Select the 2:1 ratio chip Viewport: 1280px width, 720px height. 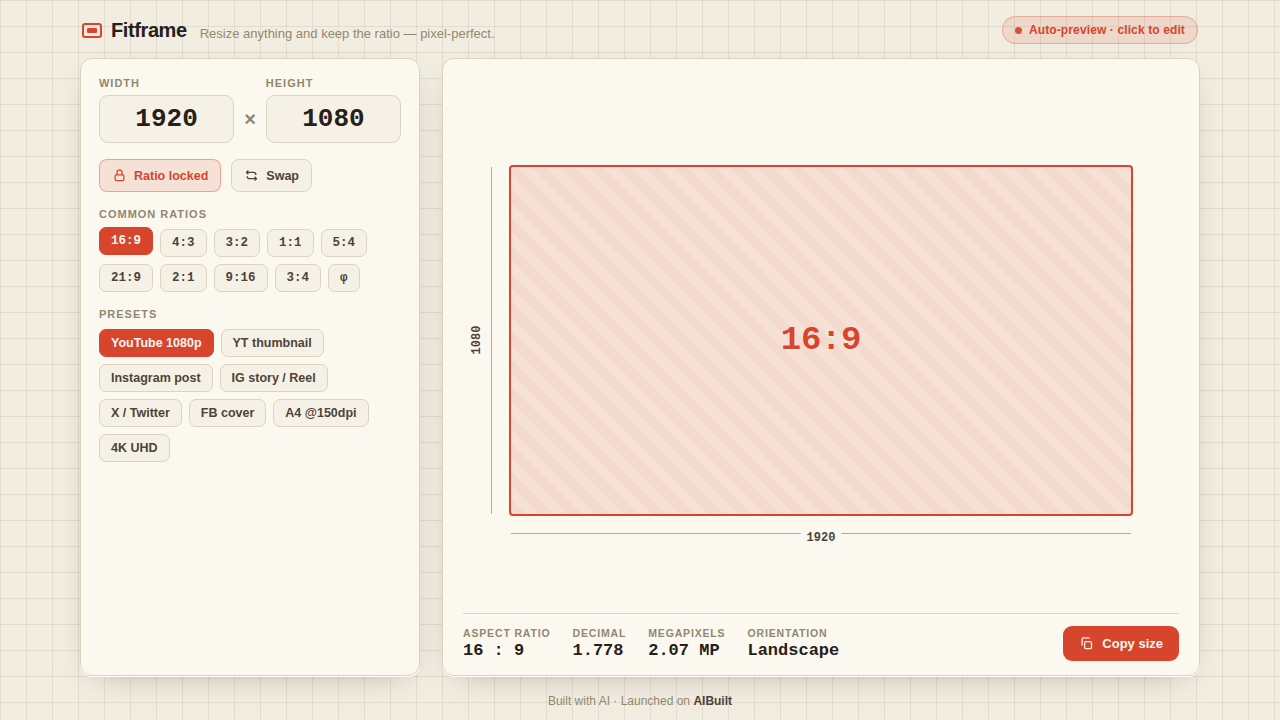point(183,278)
